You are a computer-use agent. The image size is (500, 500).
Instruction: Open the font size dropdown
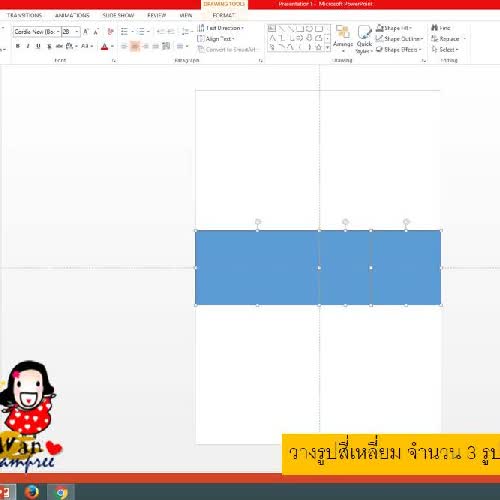pyautogui.click(x=71, y=32)
